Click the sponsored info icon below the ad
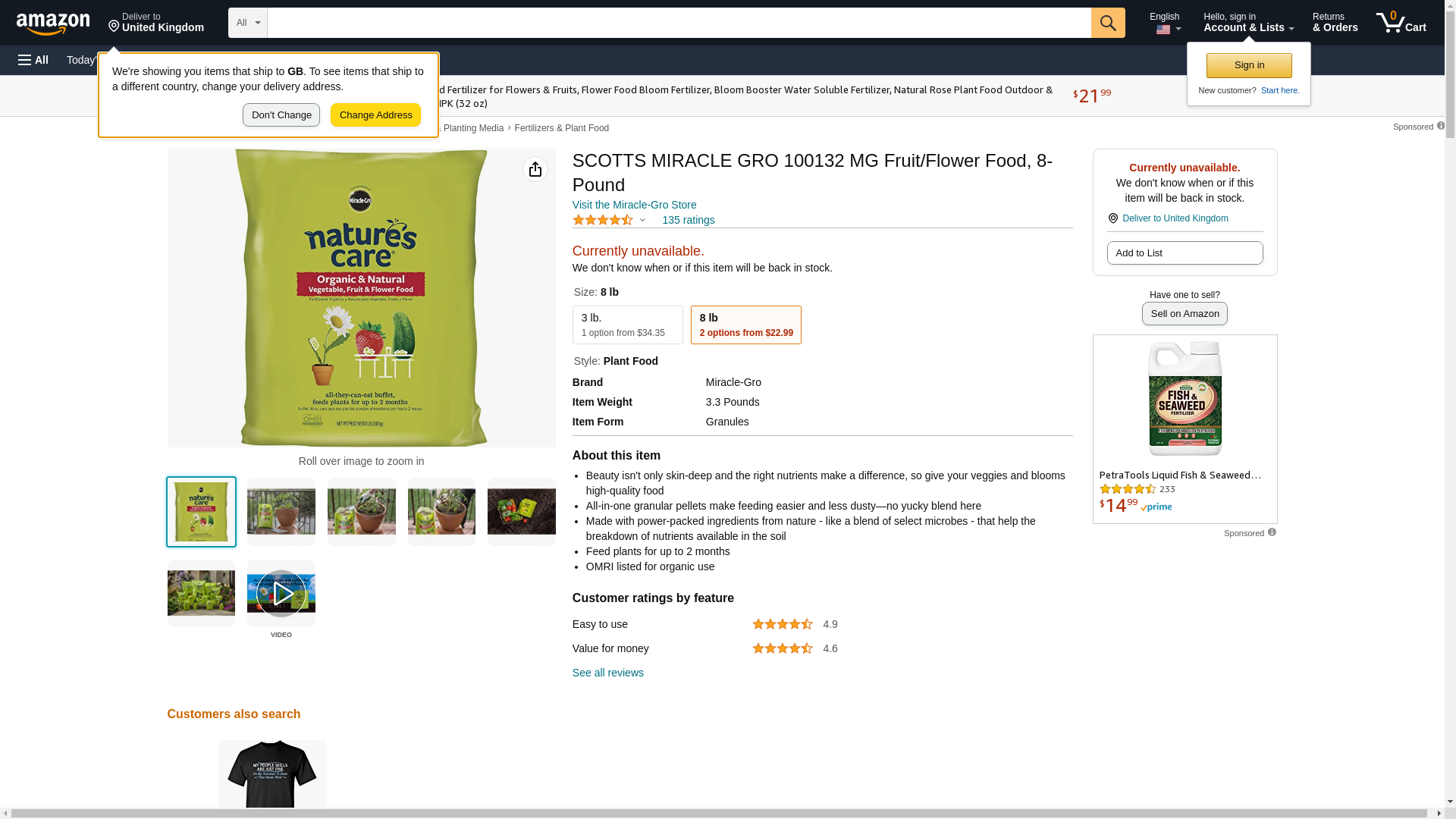1456x819 pixels. pos(1272,532)
